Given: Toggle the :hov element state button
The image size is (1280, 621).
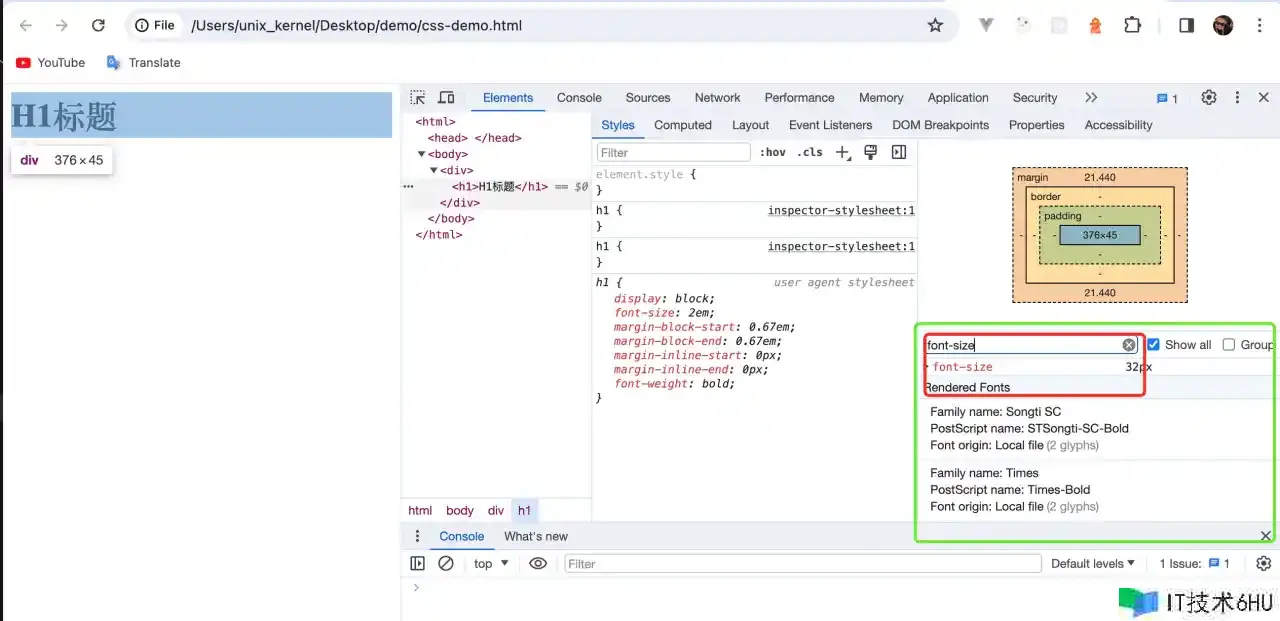Looking at the screenshot, I should tap(773, 153).
